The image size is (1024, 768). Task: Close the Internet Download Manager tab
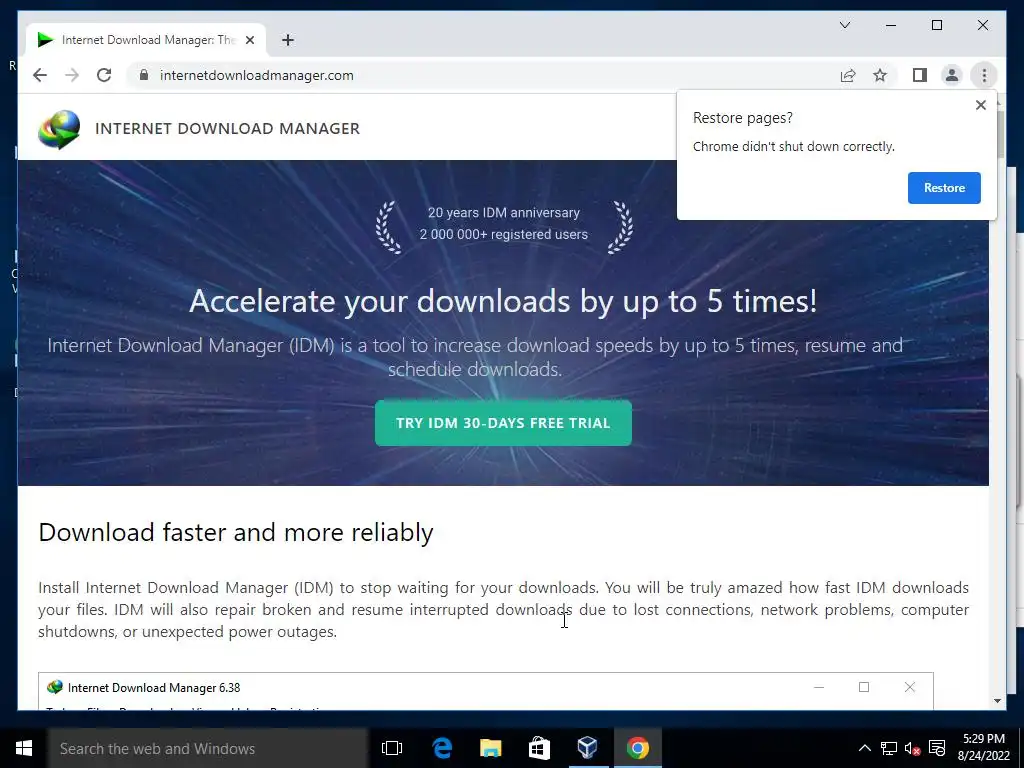(x=249, y=40)
